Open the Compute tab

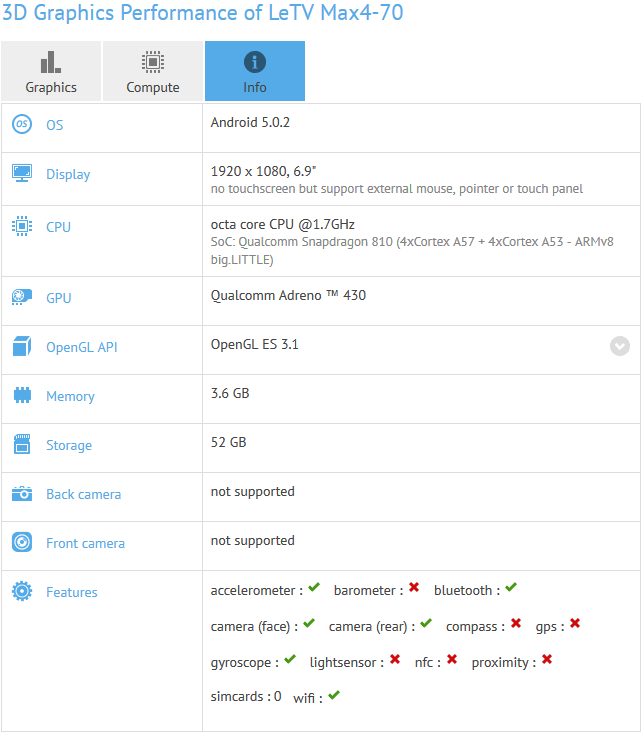click(153, 71)
